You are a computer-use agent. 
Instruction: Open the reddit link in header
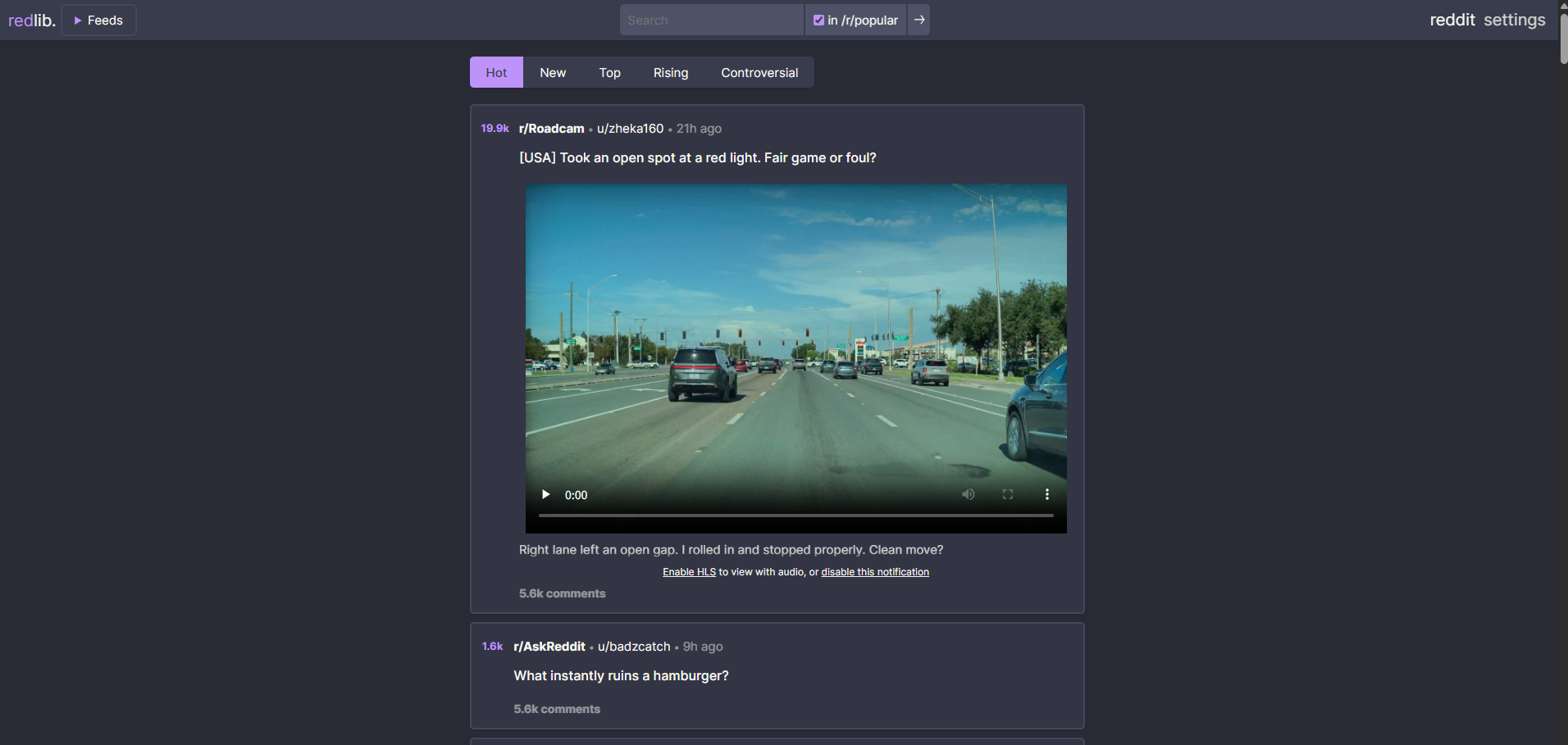[1452, 20]
